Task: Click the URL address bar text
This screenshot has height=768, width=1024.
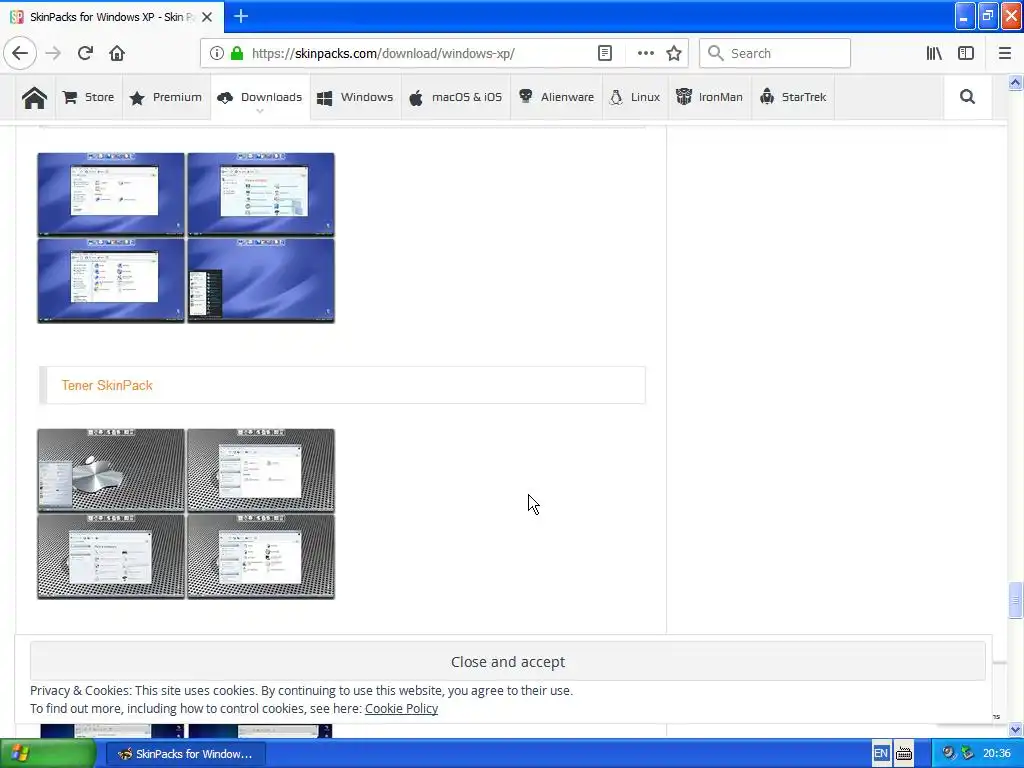Action: click(383, 54)
